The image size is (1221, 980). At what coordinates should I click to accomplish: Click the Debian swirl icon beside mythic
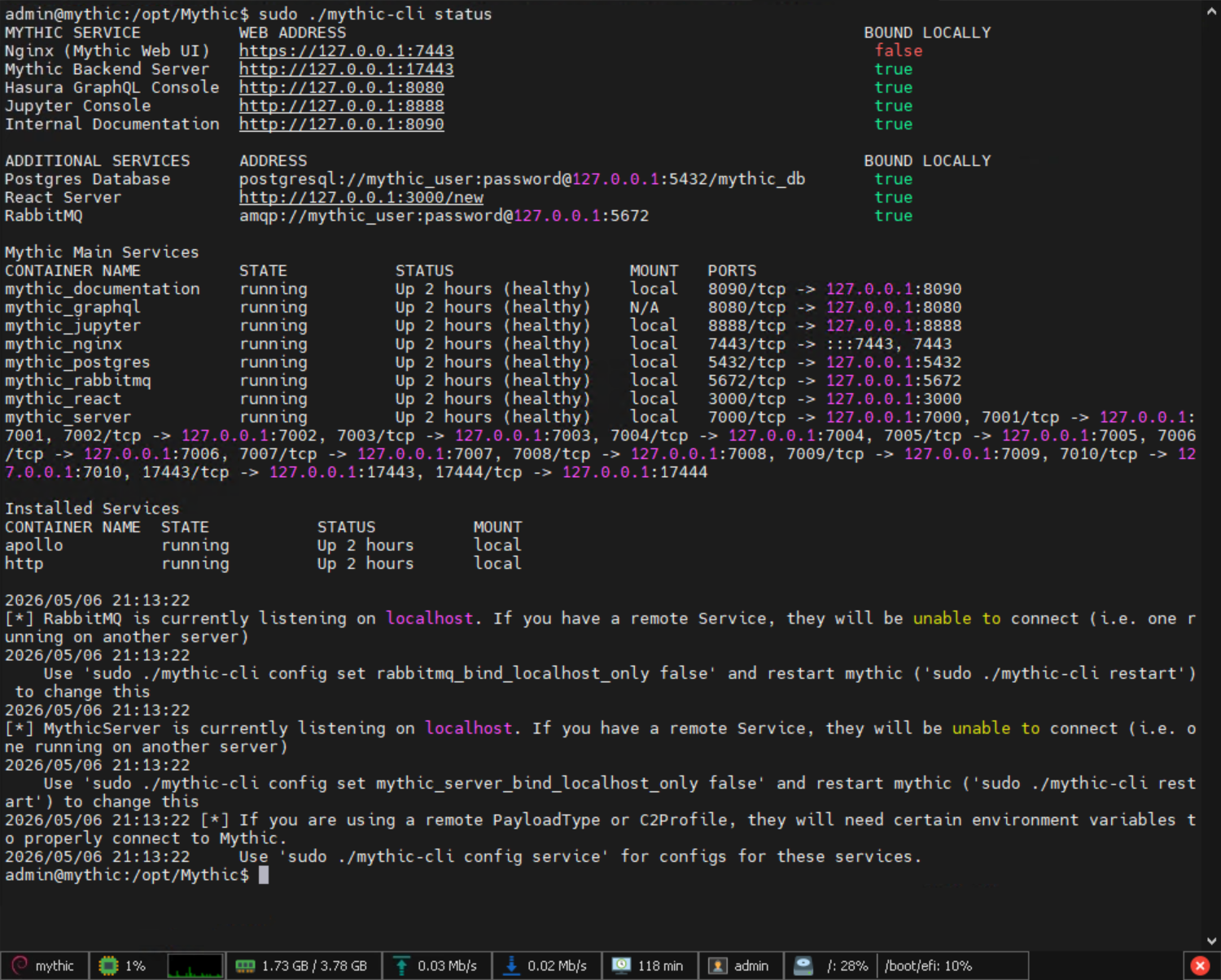[20, 965]
